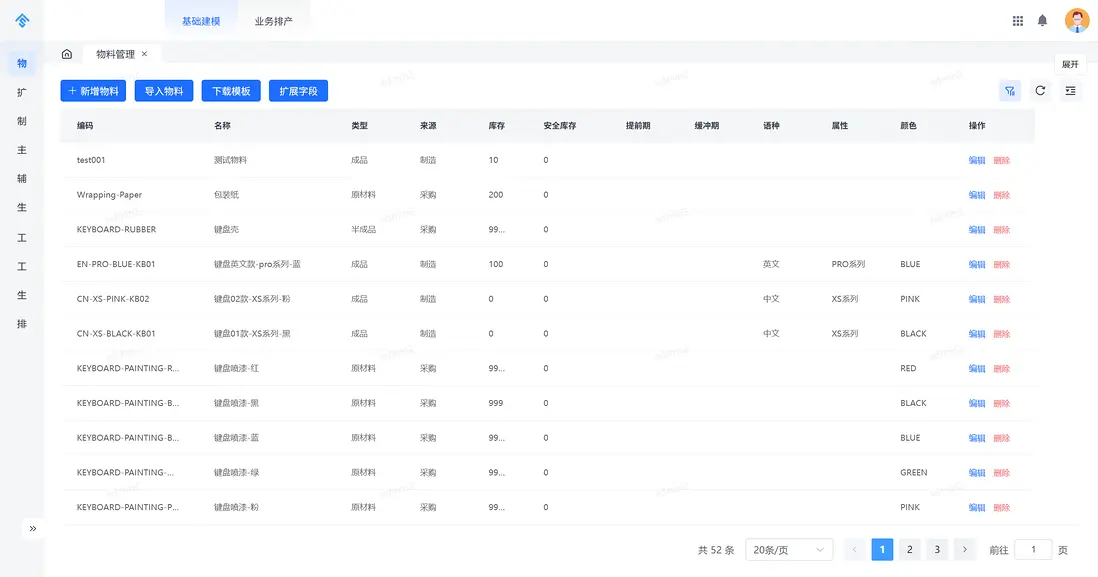Switch to the 业务排产 tab
This screenshot has width=1098, height=577.
pyautogui.click(x=273, y=21)
